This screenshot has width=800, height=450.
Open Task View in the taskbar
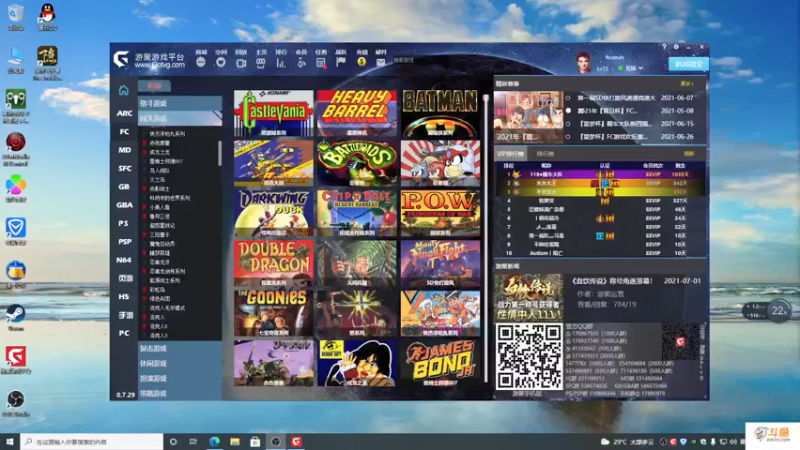(193, 441)
